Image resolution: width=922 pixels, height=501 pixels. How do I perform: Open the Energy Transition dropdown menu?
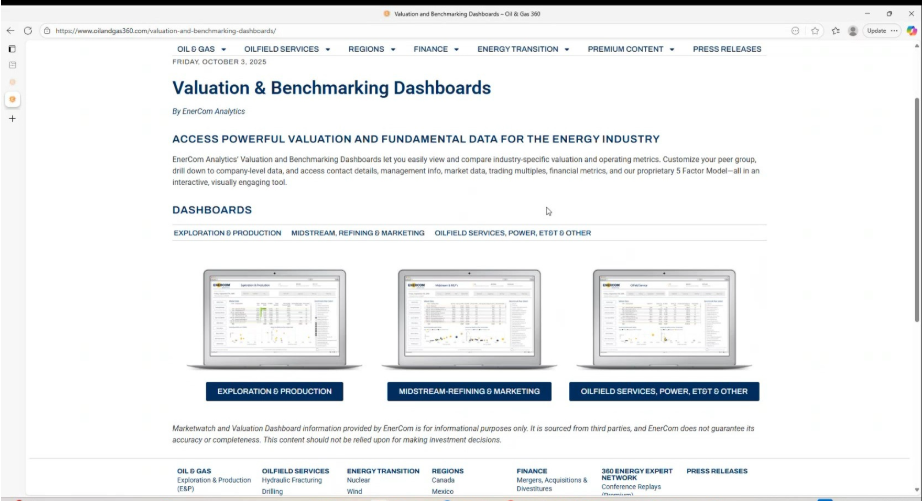coord(523,49)
